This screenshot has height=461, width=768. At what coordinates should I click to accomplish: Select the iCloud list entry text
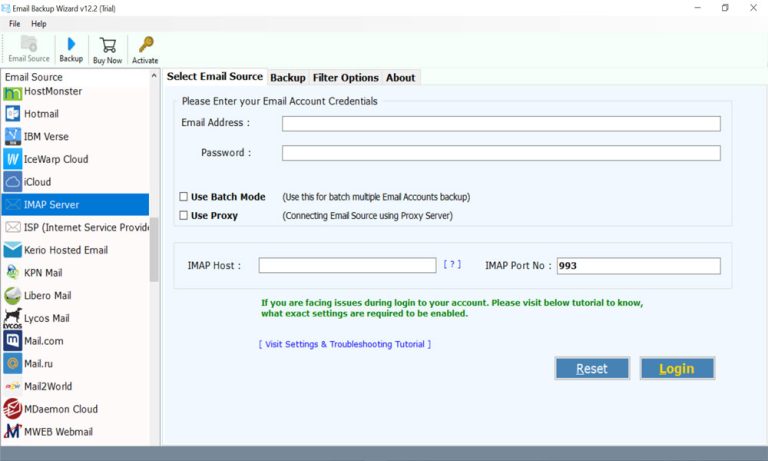pos(37,182)
